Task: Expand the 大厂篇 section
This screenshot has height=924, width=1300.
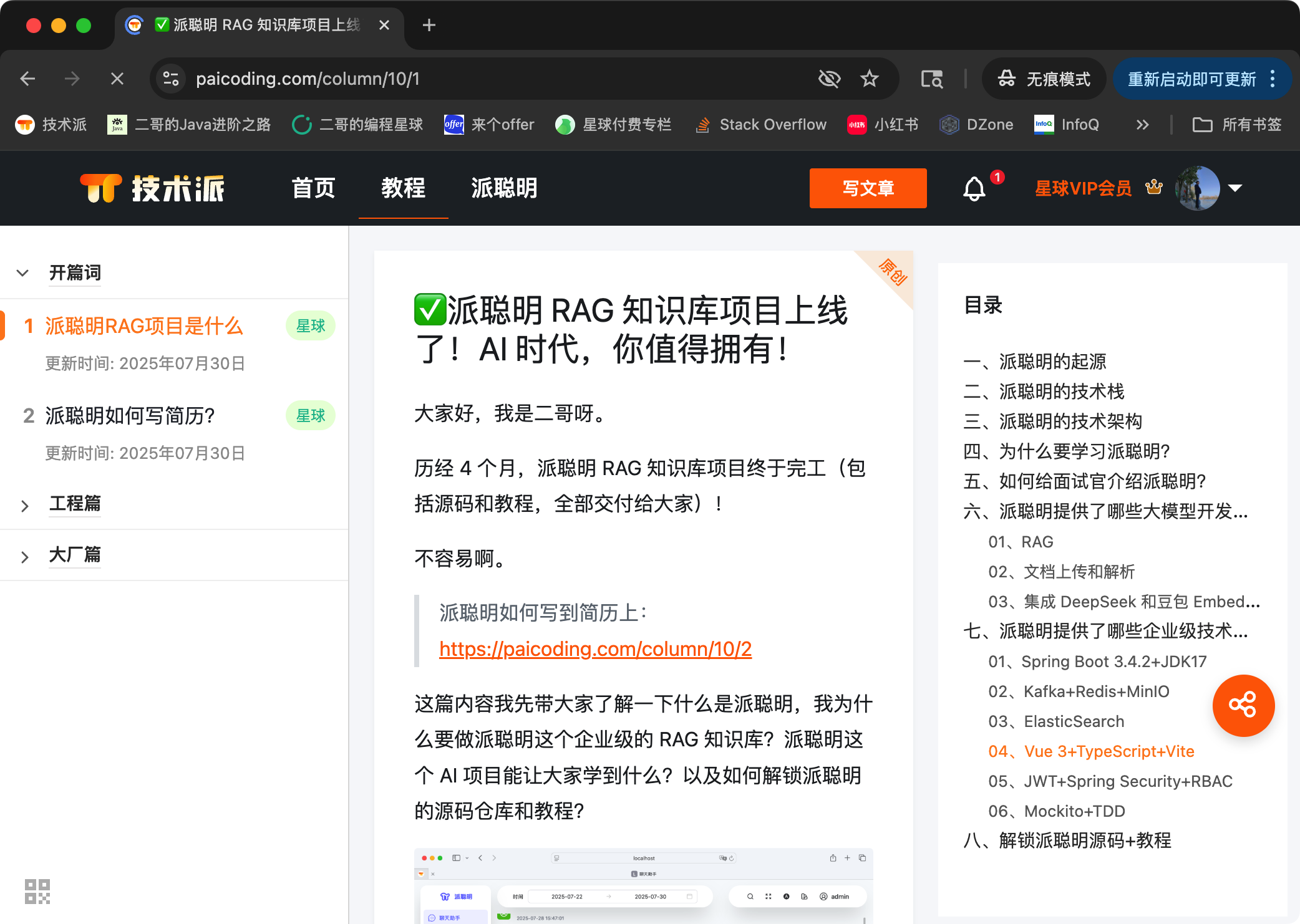Action: (x=24, y=556)
